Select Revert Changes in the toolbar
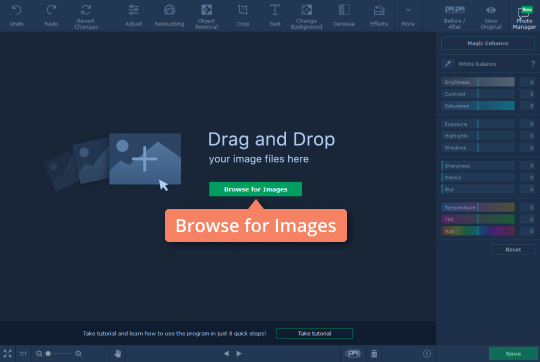Screen dimensions: 540x362 coord(86,16)
